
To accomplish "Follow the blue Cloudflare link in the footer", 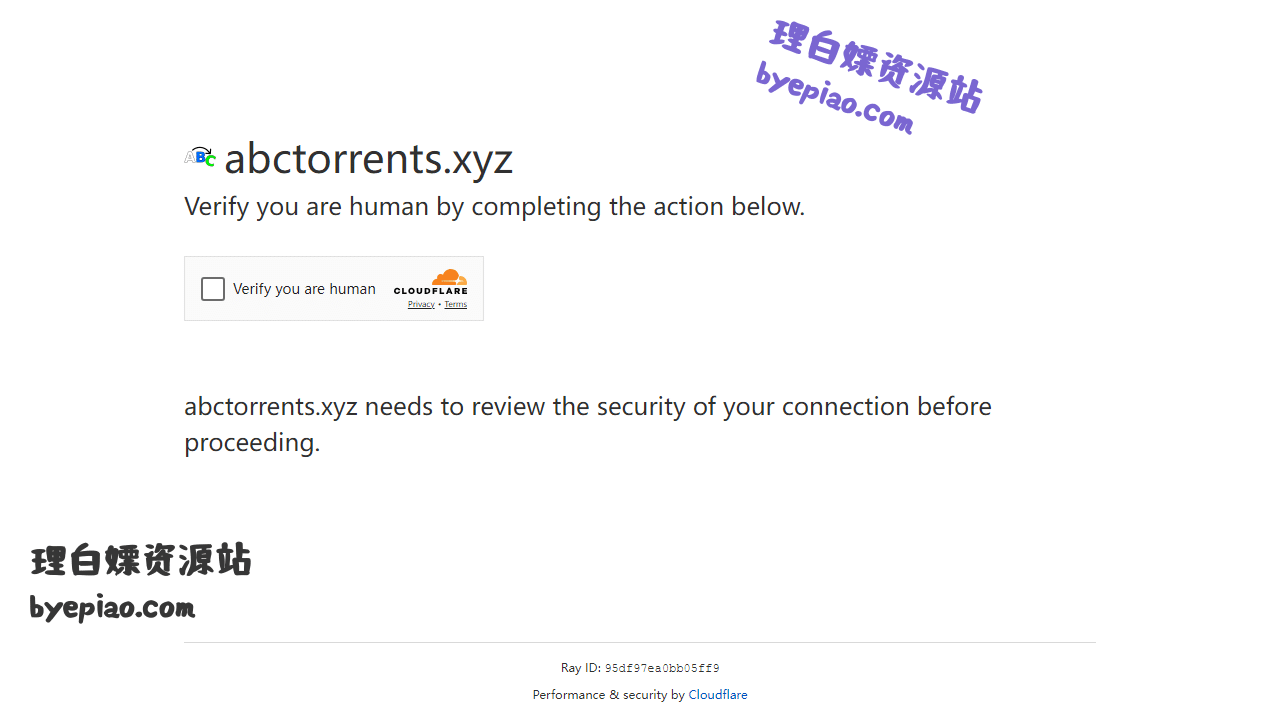I will click(x=718, y=695).
